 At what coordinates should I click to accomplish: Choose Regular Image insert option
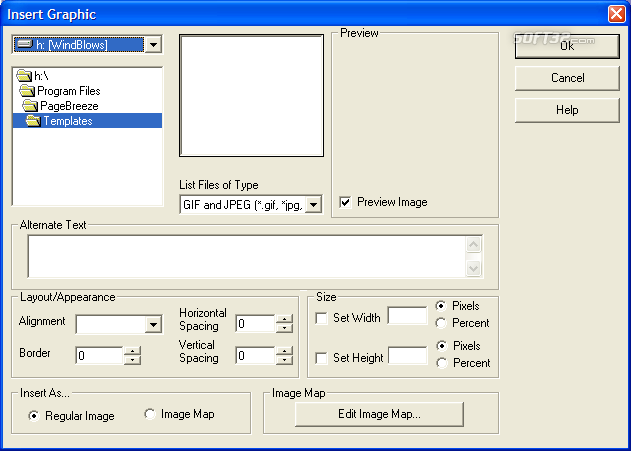click(x=34, y=416)
